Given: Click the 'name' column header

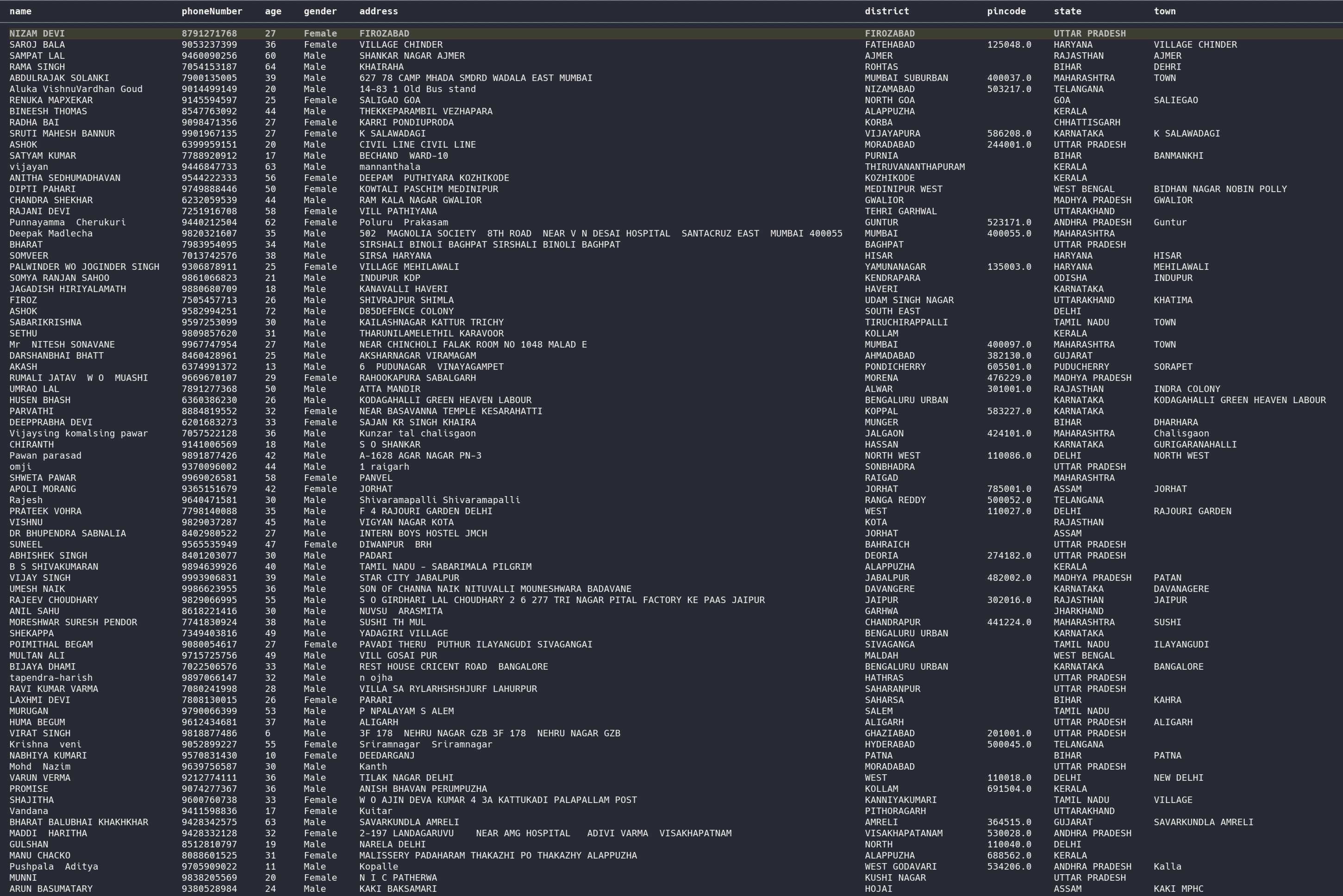Looking at the screenshot, I should tap(20, 12).
